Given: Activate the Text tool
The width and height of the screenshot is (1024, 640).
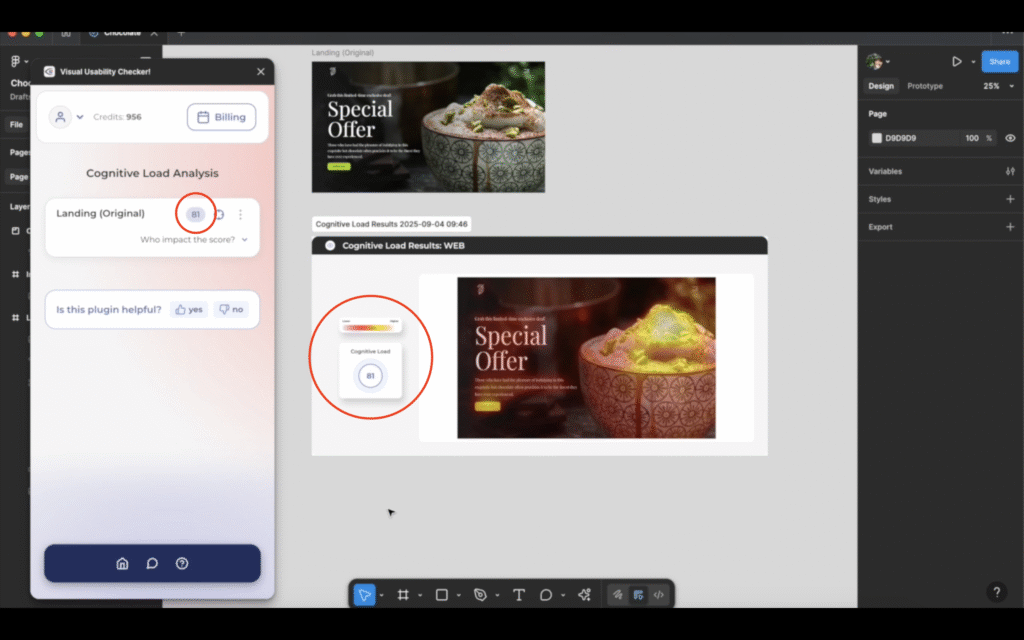Looking at the screenshot, I should [x=519, y=595].
